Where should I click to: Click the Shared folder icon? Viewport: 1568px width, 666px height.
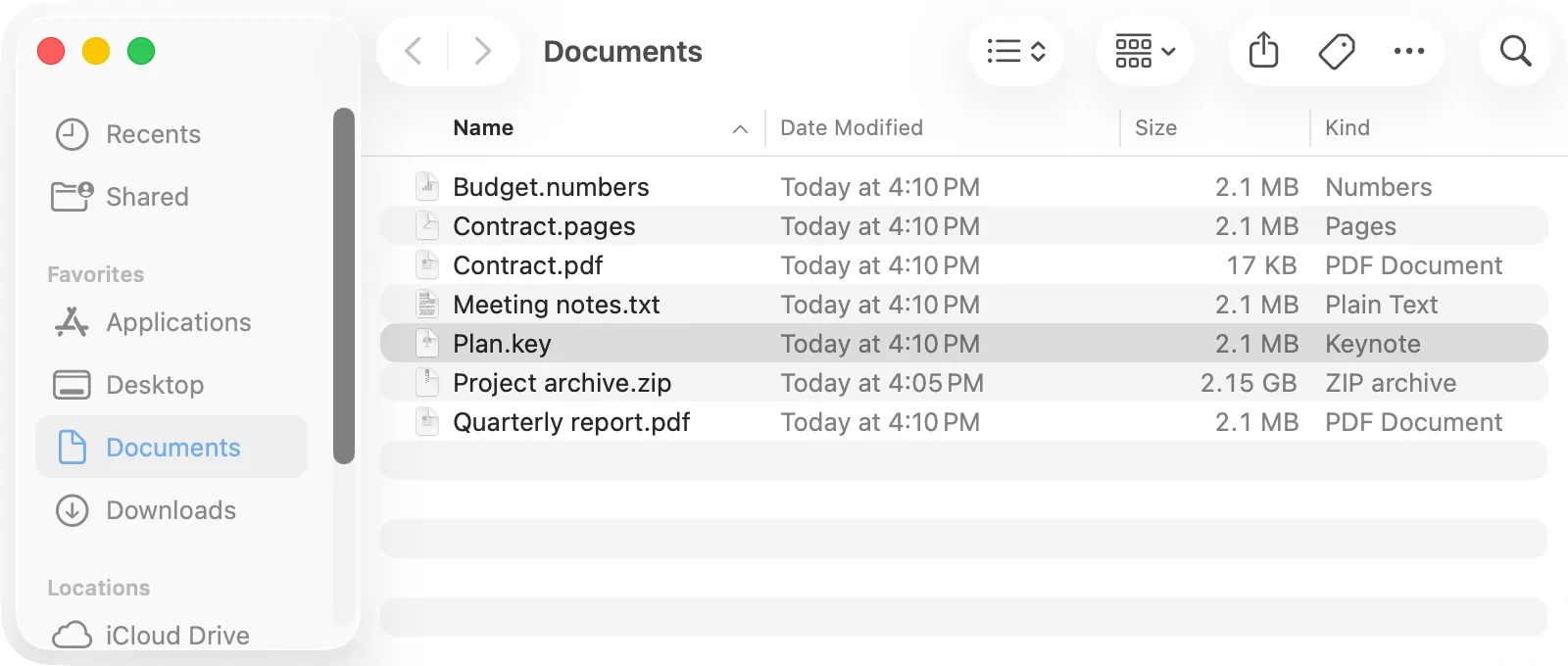point(72,197)
